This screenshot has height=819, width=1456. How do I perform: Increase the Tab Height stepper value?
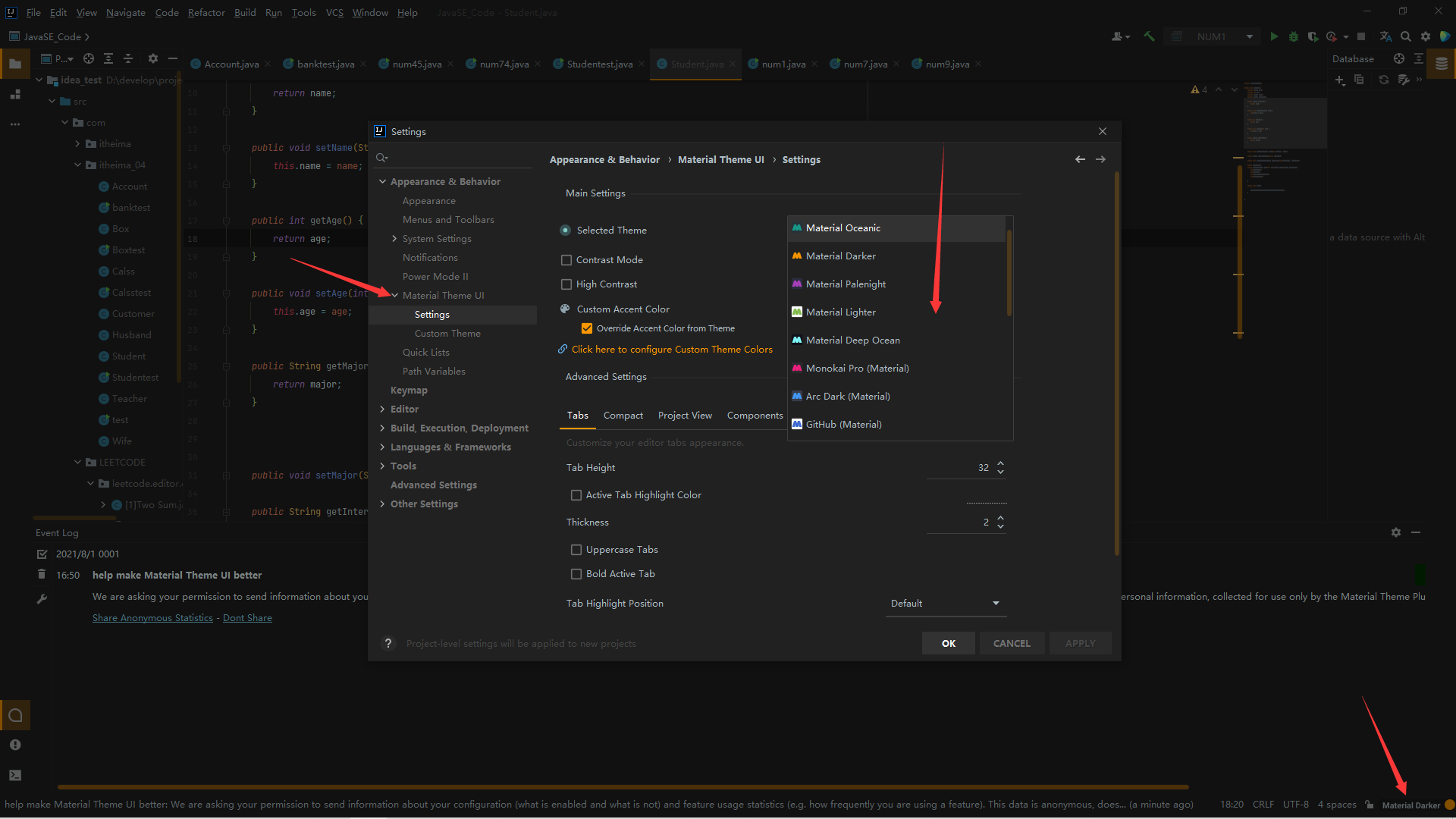click(1001, 463)
